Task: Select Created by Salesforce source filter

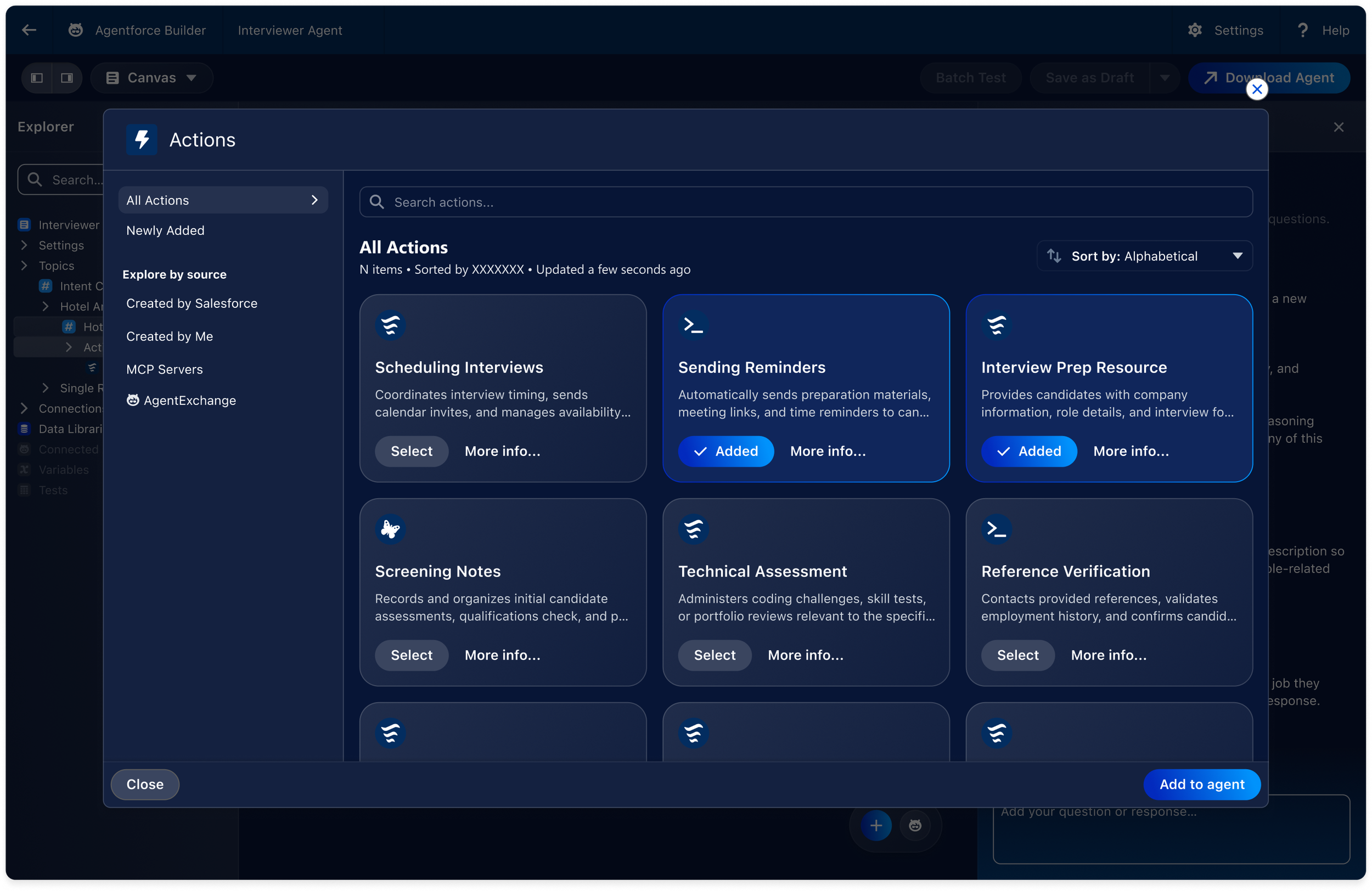Action: [x=192, y=303]
